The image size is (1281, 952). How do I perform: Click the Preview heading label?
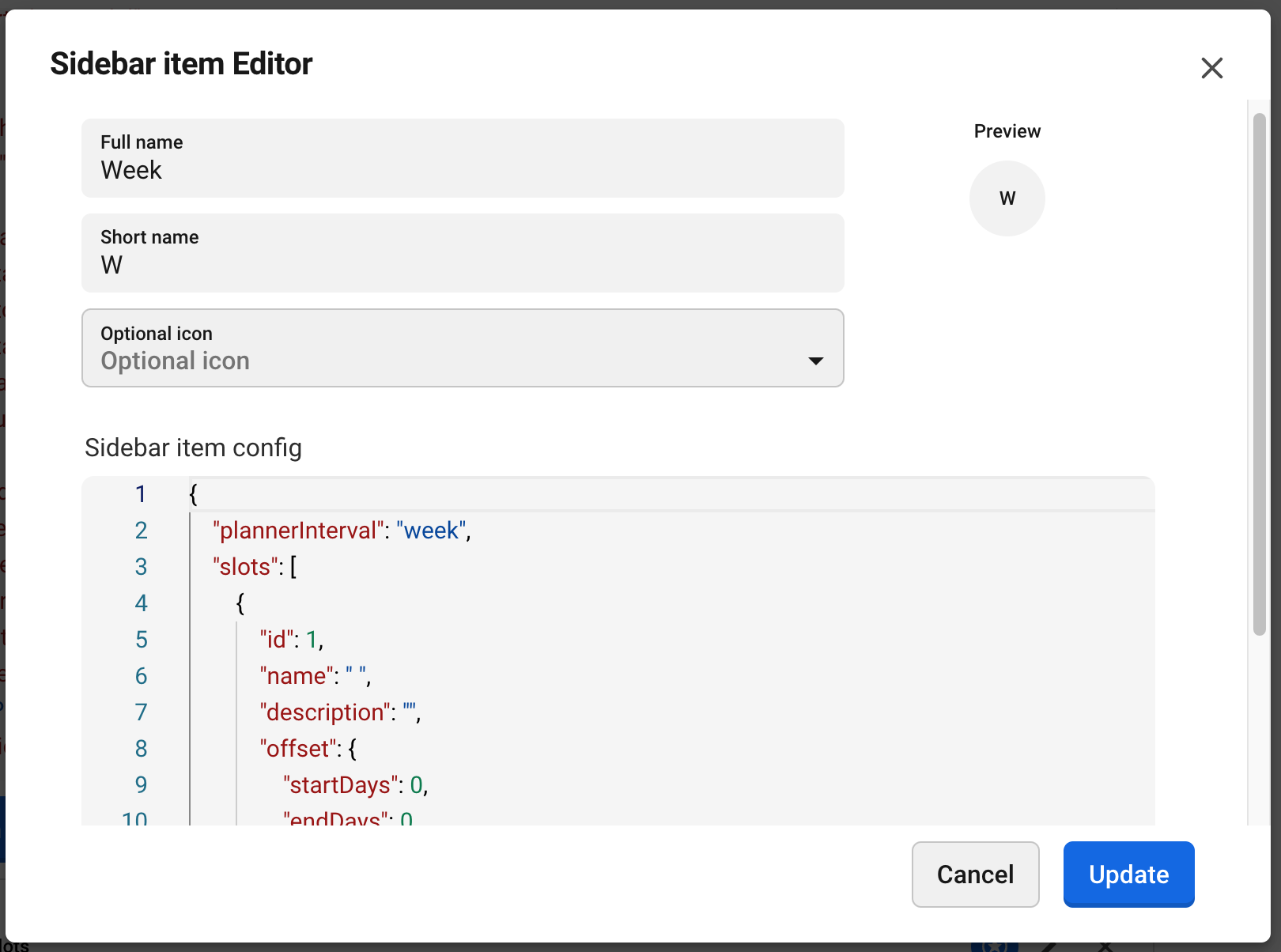coord(1007,131)
